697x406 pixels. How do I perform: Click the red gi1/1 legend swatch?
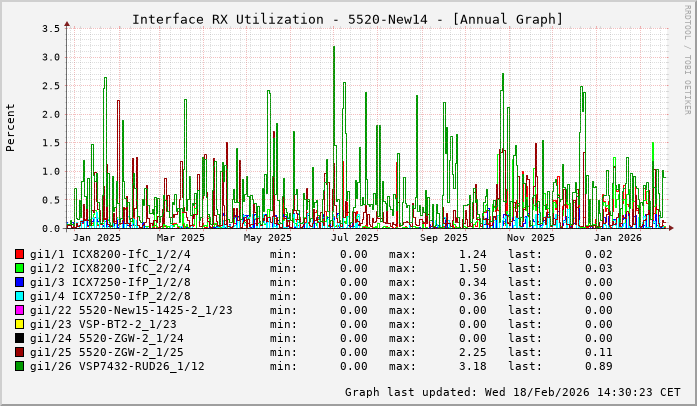pos(20,254)
